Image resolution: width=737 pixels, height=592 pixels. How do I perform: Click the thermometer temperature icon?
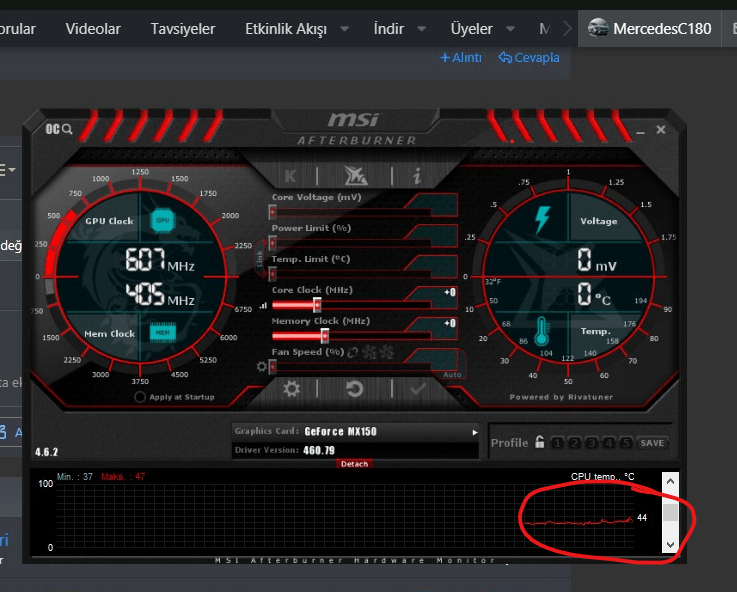pos(541,331)
